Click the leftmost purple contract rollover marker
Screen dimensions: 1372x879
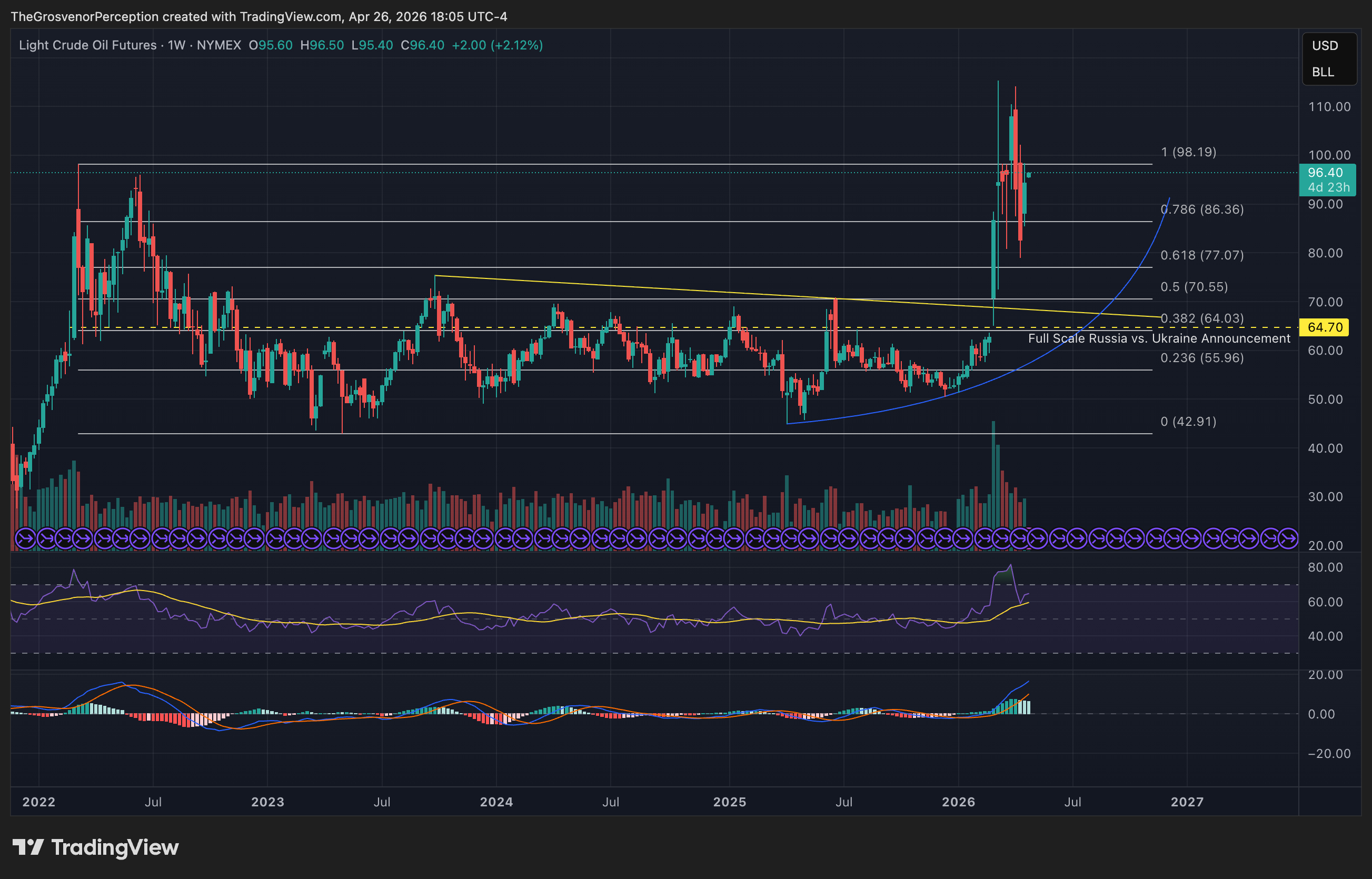coord(25,538)
